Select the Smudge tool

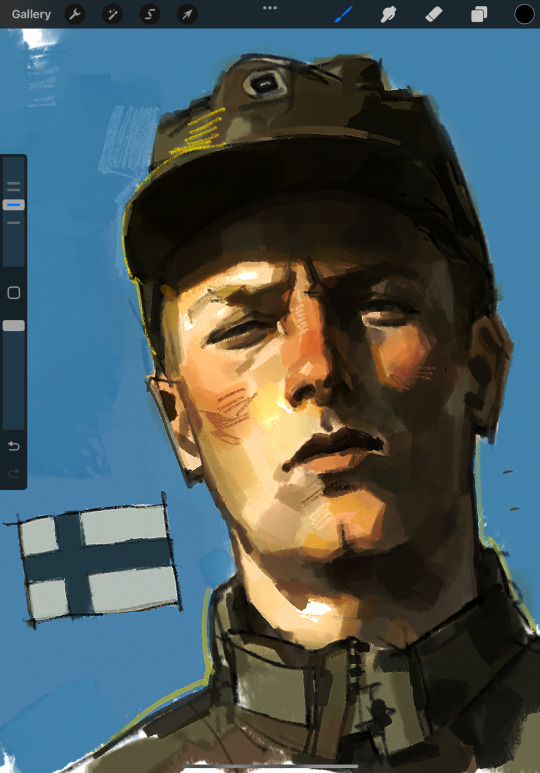(x=389, y=14)
